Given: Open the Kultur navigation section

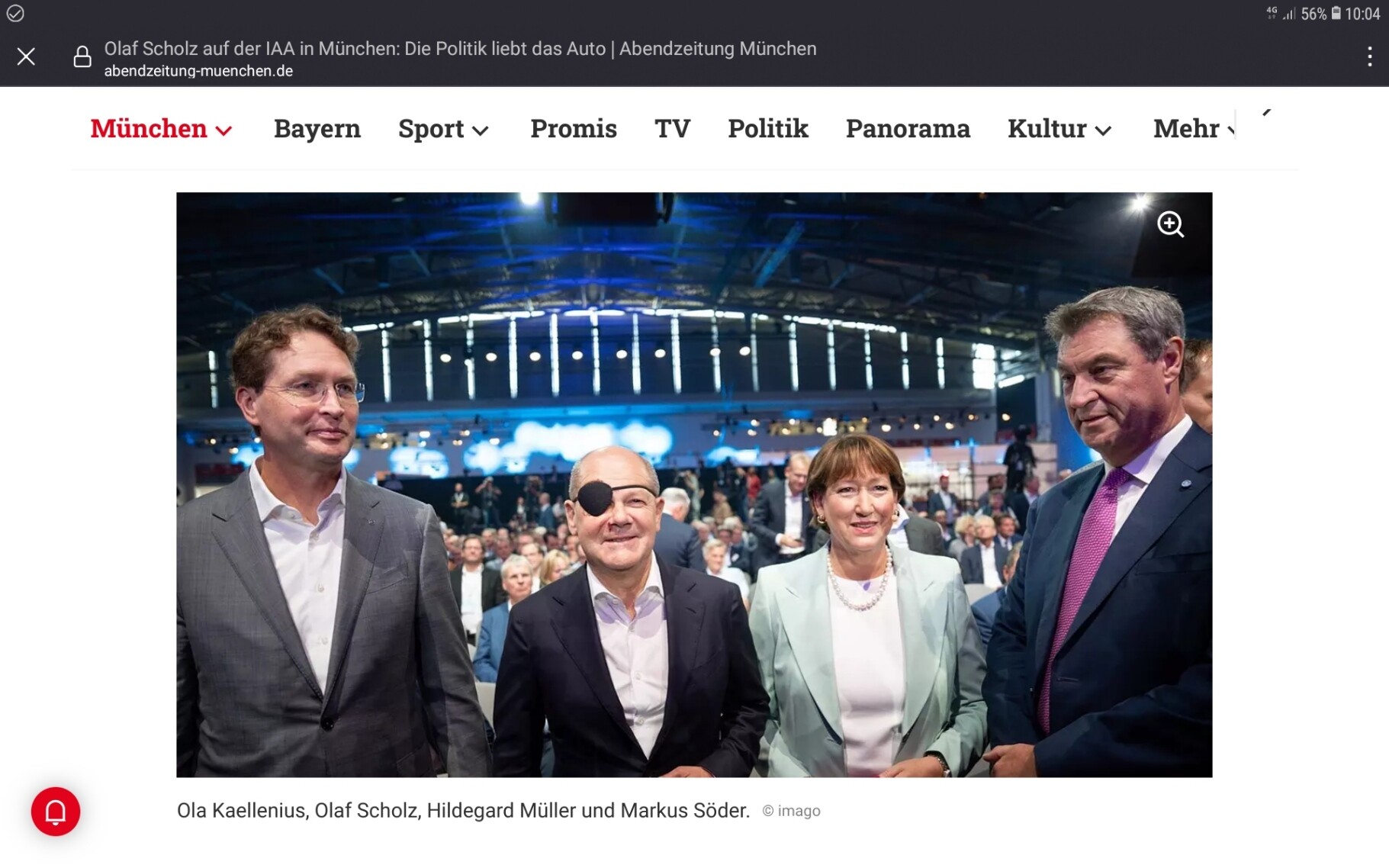Looking at the screenshot, I should click(x=1047, y=128).
